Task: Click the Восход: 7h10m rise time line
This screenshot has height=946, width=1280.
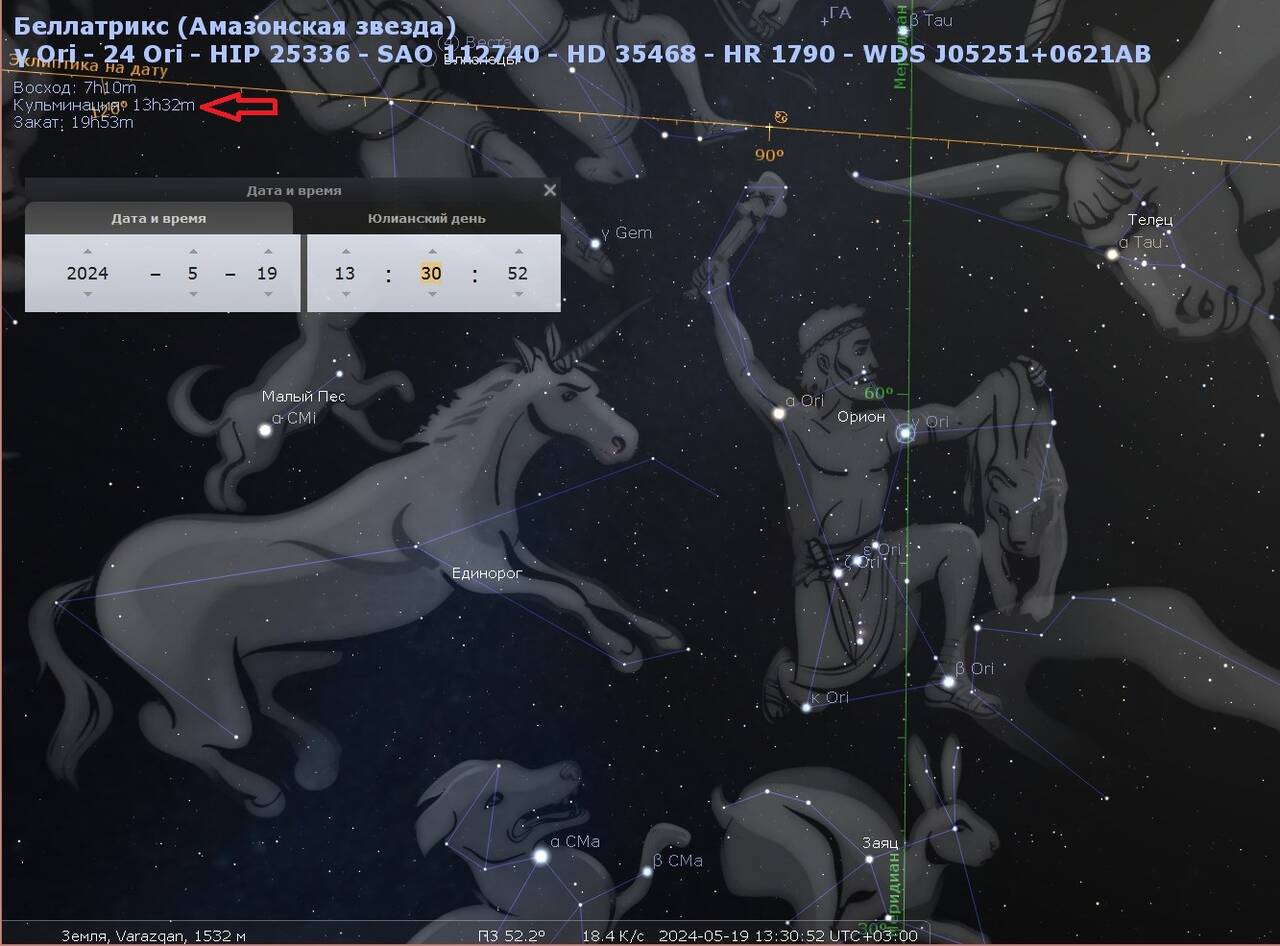Action: tap(75, 88)
